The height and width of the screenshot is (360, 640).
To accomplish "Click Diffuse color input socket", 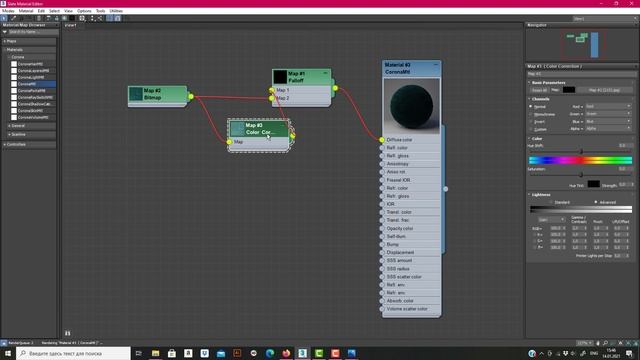I will pyautogui.click(x=382, y=140).
